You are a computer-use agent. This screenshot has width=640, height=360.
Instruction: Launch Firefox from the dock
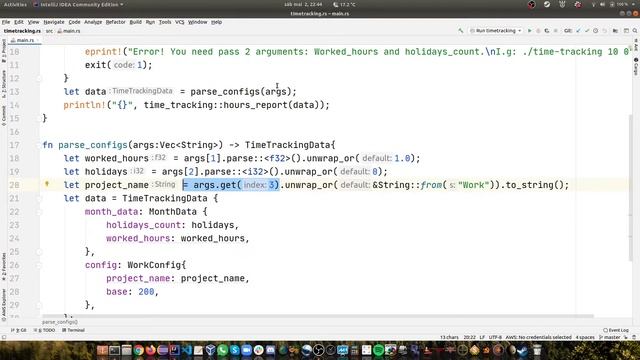pos(151,350)
